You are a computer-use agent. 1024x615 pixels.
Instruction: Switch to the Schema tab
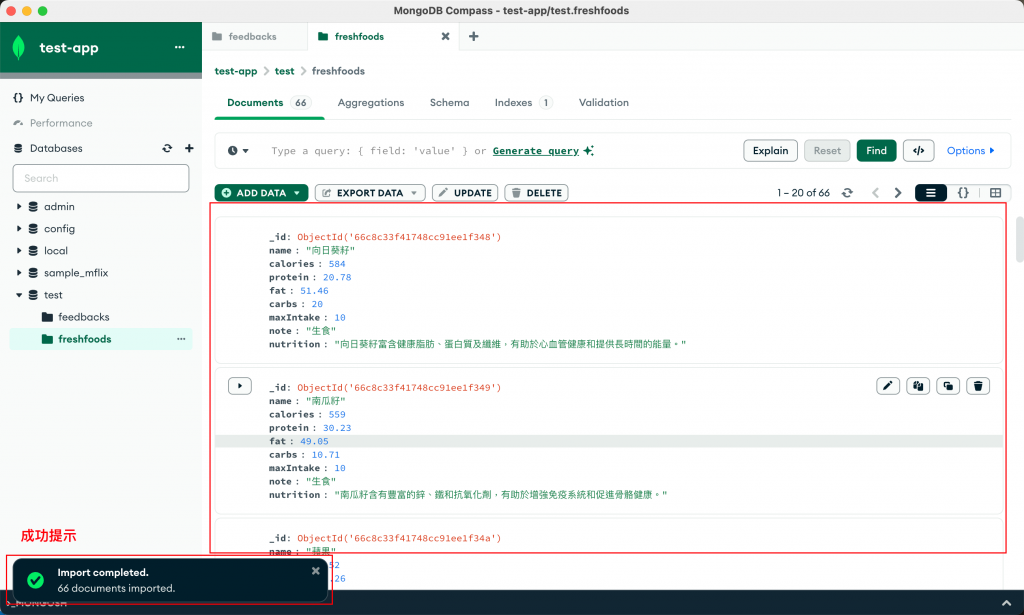[449, 102]
